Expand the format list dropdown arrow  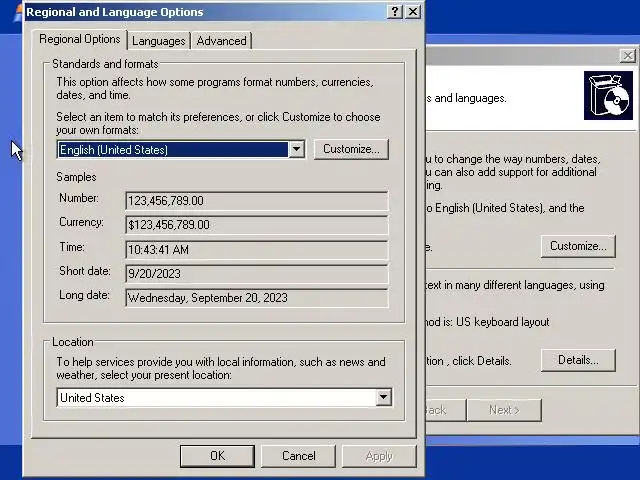point(296,149)
